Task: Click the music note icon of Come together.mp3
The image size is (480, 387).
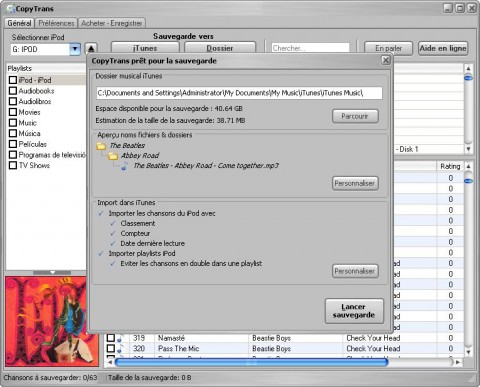Action: [x=125, y=166]
